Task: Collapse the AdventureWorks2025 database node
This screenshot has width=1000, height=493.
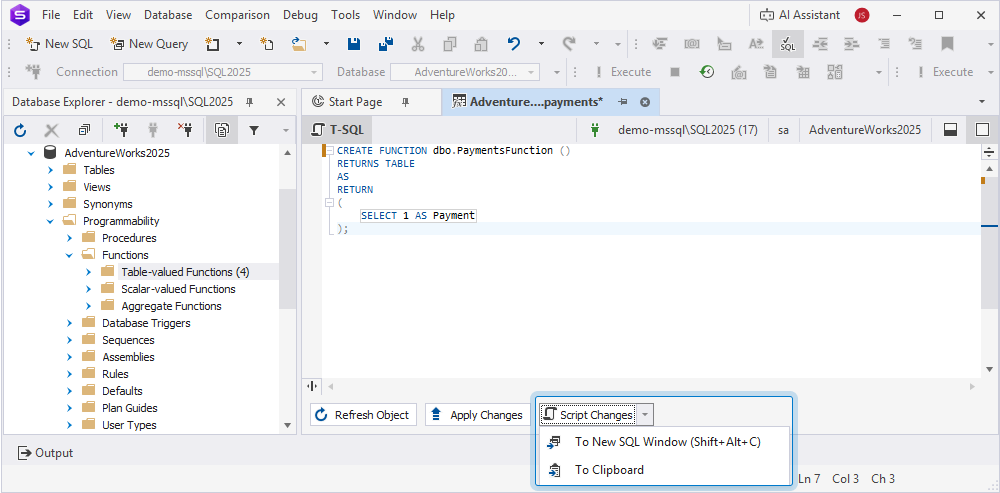Action: click(31, 153)
